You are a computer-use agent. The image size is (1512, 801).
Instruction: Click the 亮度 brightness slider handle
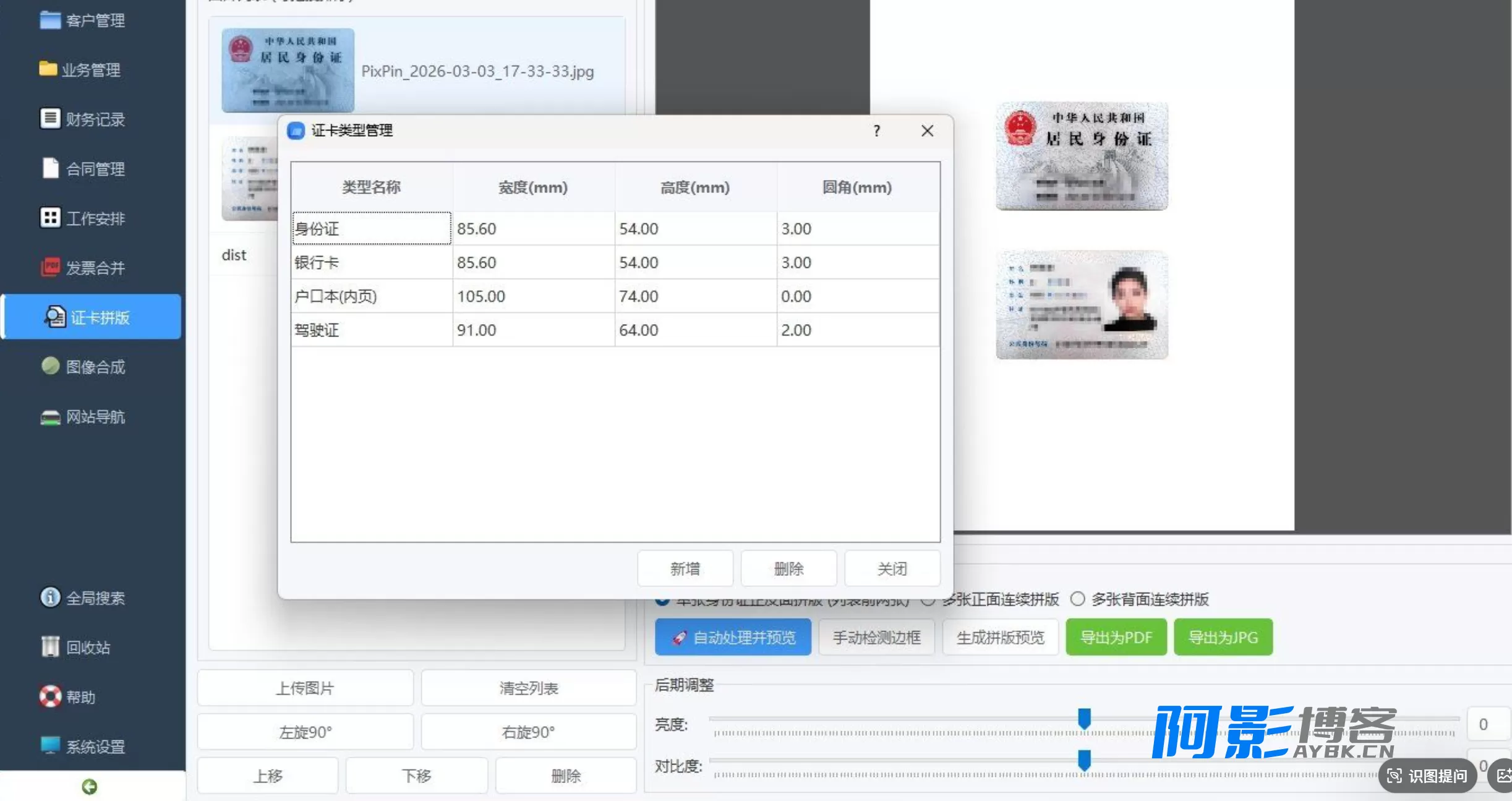pos(1084,719)
